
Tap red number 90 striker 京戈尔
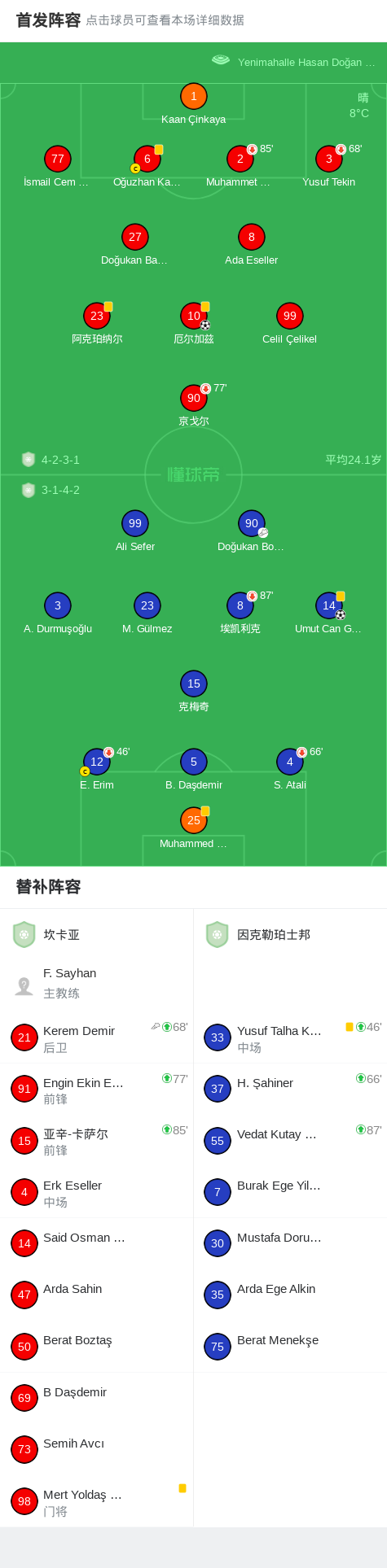193,398
